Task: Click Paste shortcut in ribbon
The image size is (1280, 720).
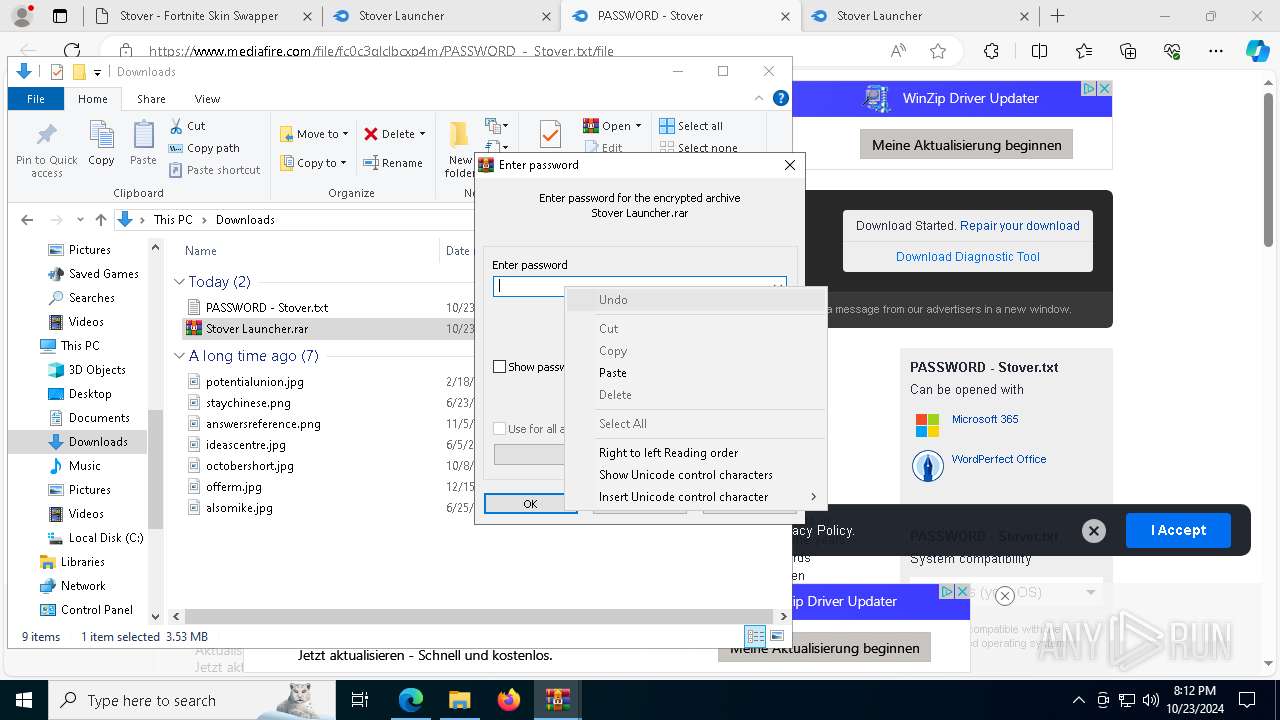Action: [x=214, y=170]
